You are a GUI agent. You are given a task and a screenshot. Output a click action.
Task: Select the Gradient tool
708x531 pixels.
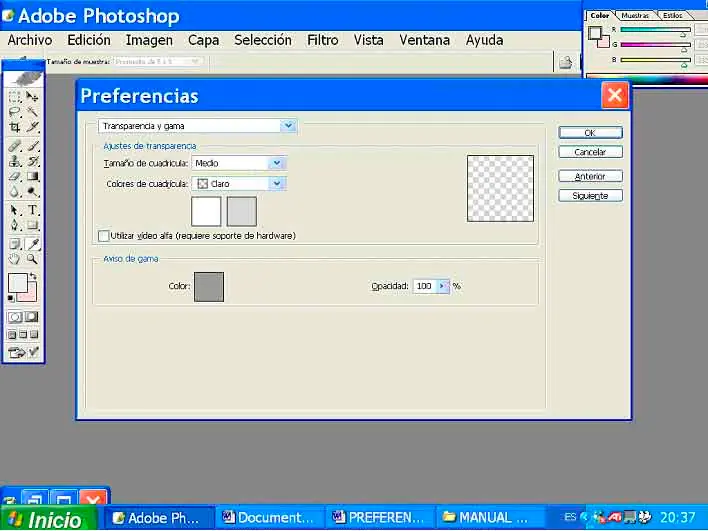tap(32, 177)
